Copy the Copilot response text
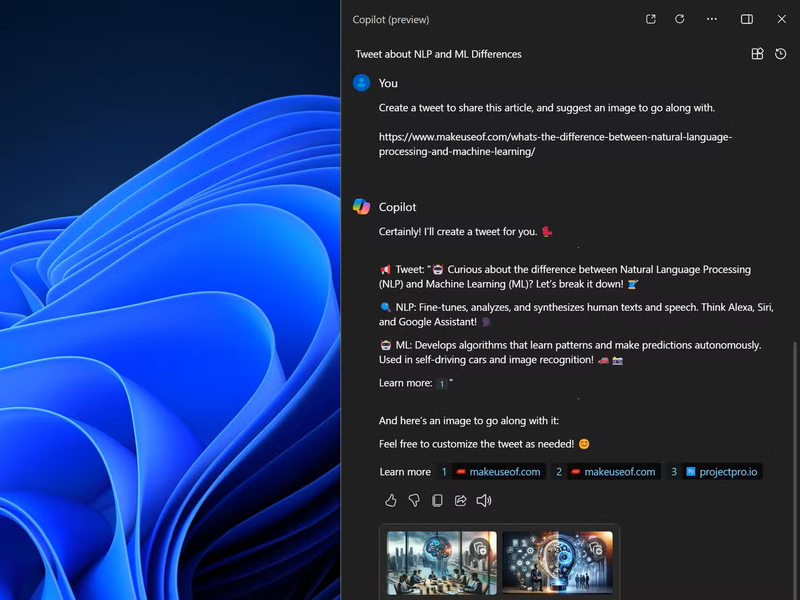Image resolution: width=800 pixels, height=600 pixels. (437, 500)
